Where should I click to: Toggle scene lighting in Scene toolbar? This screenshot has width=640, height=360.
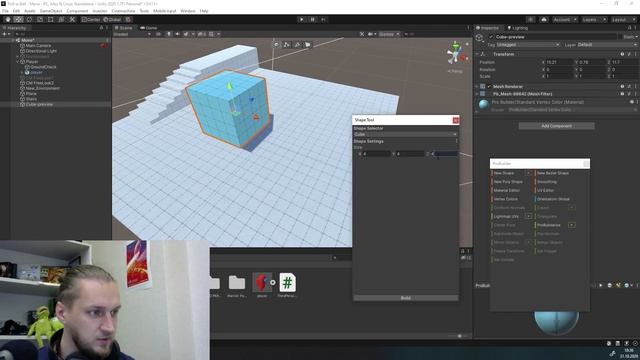click(169, 34)
